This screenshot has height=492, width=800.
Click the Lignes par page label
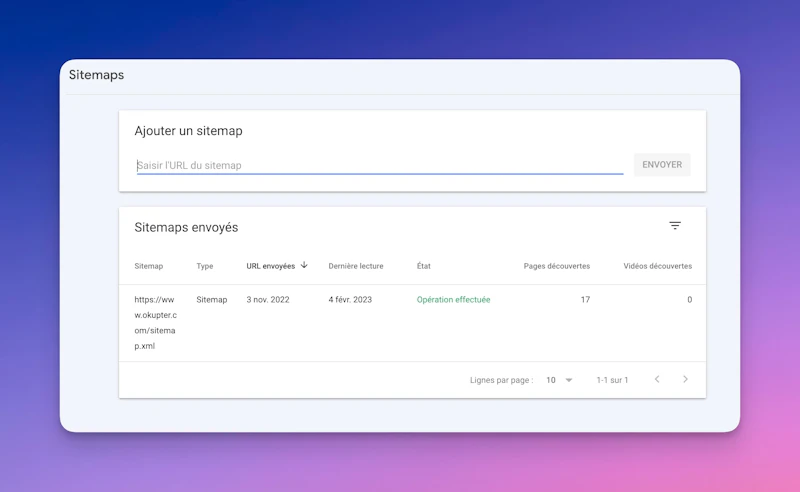[x=502, y=380]
